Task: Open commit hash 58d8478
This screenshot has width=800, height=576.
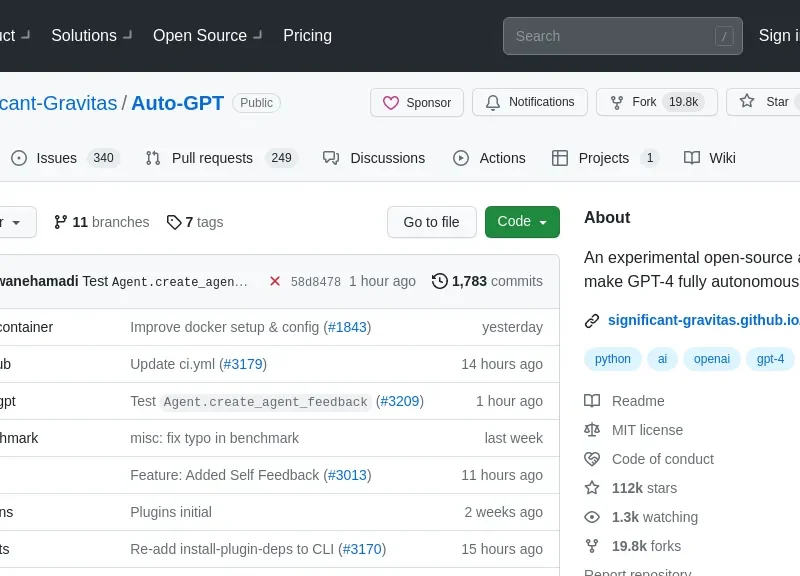Action: pos(316,282)
